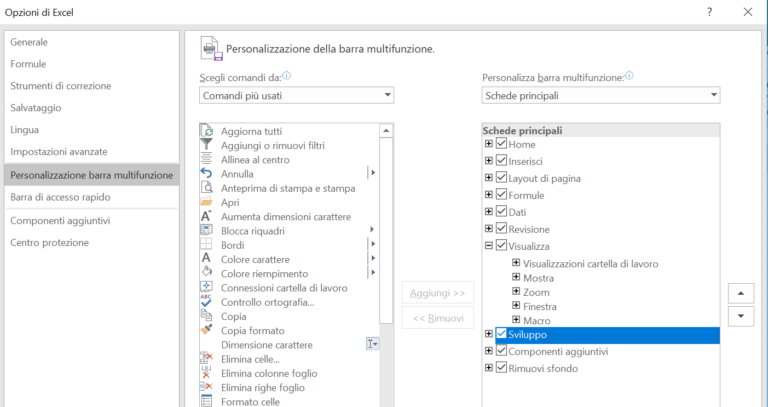Select the Annulla undo arrow icon

click(207, 174)
